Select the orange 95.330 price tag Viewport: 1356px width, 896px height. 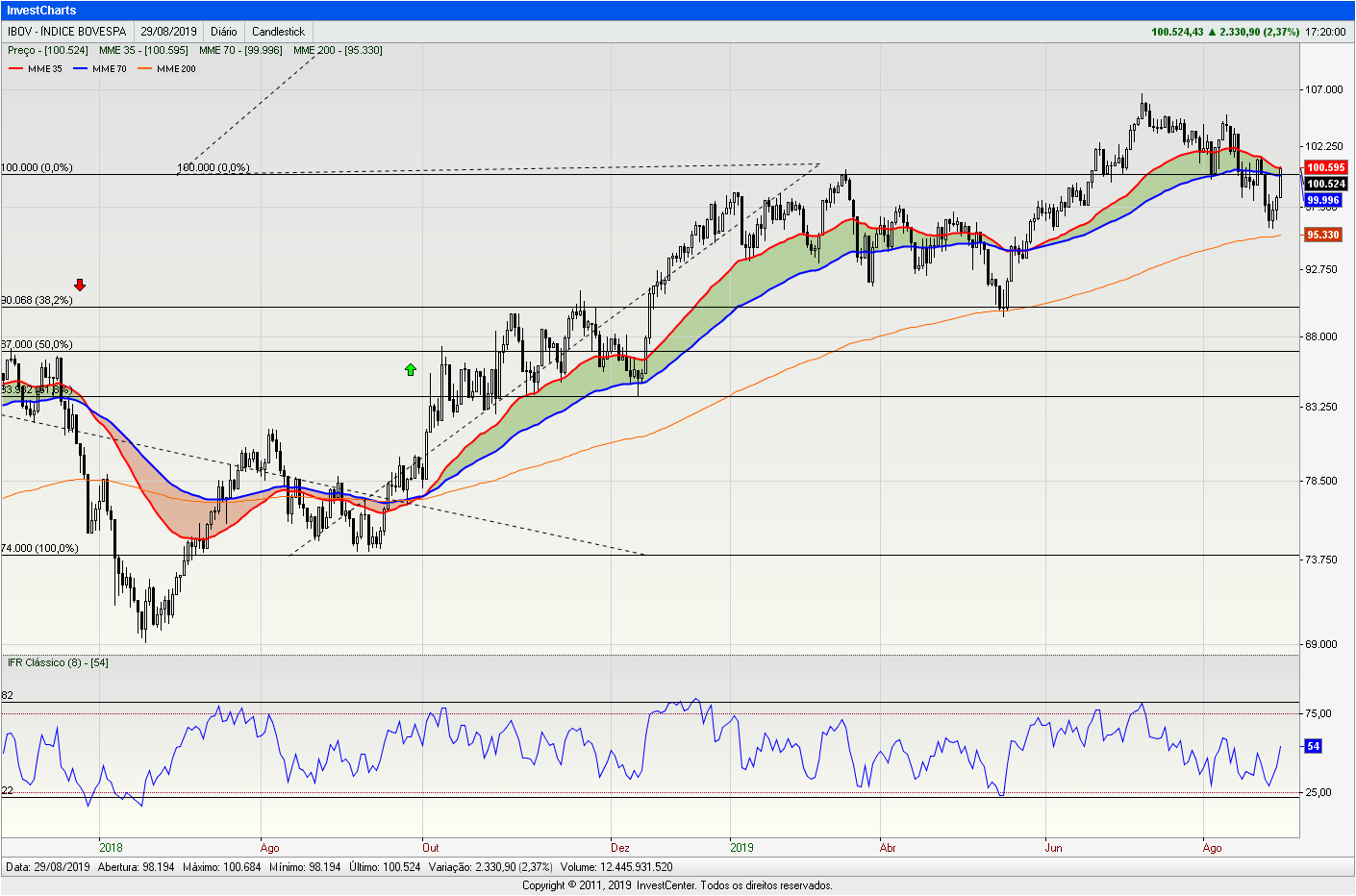point(1322,235)
